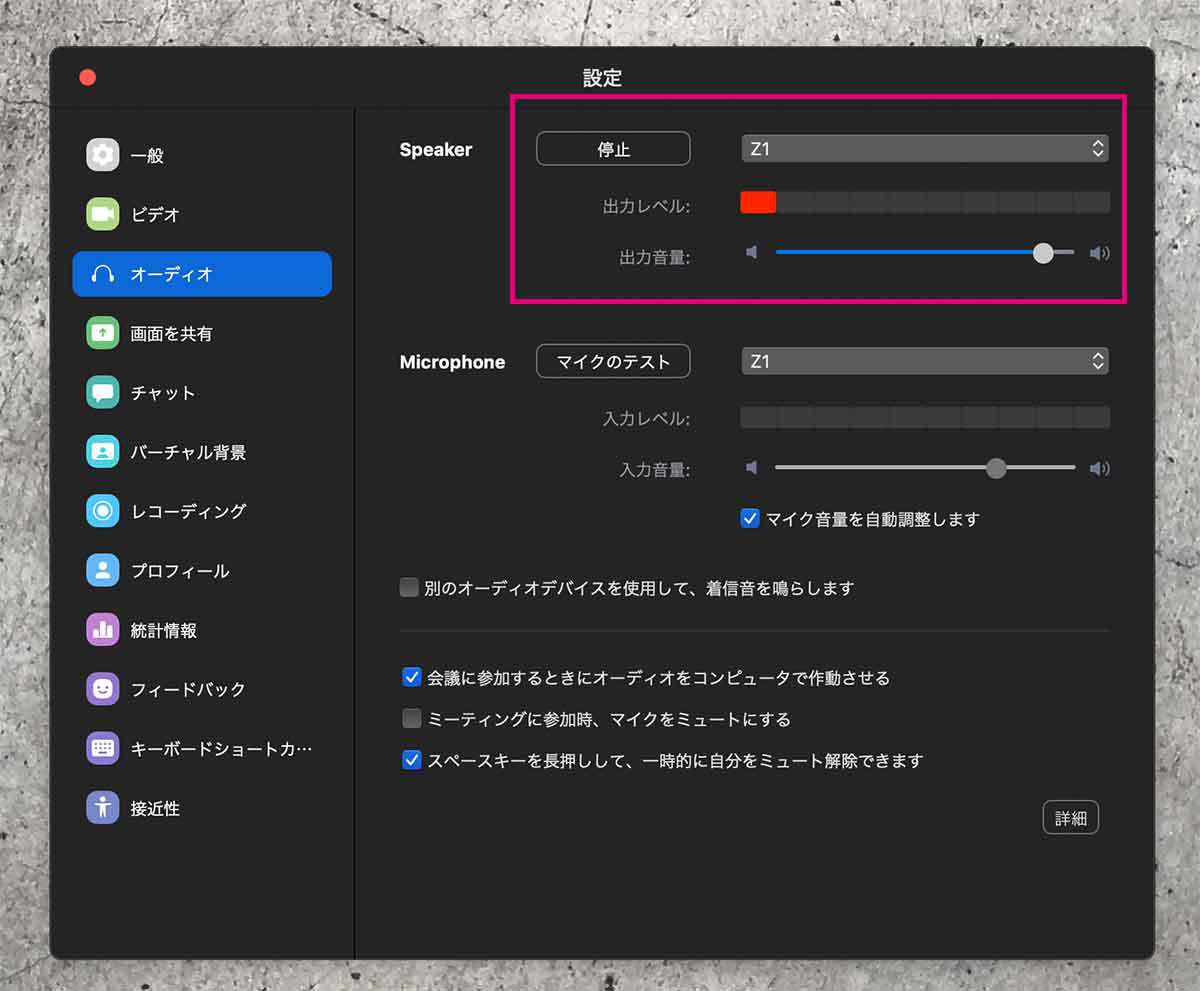Click the バーチャル背景 icon

[102, 452]
